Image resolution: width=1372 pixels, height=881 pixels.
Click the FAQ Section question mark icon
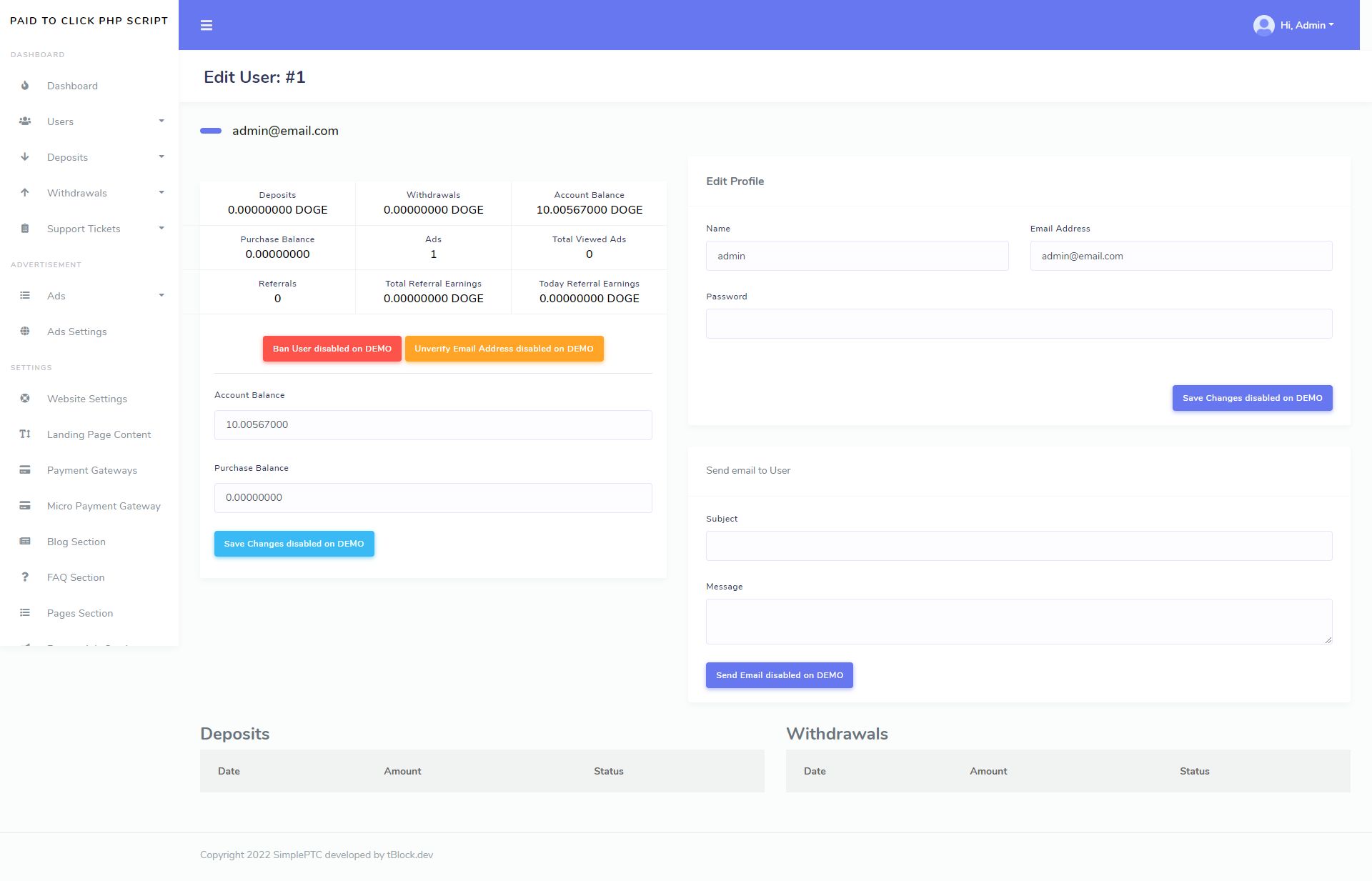tap(25, 577)
